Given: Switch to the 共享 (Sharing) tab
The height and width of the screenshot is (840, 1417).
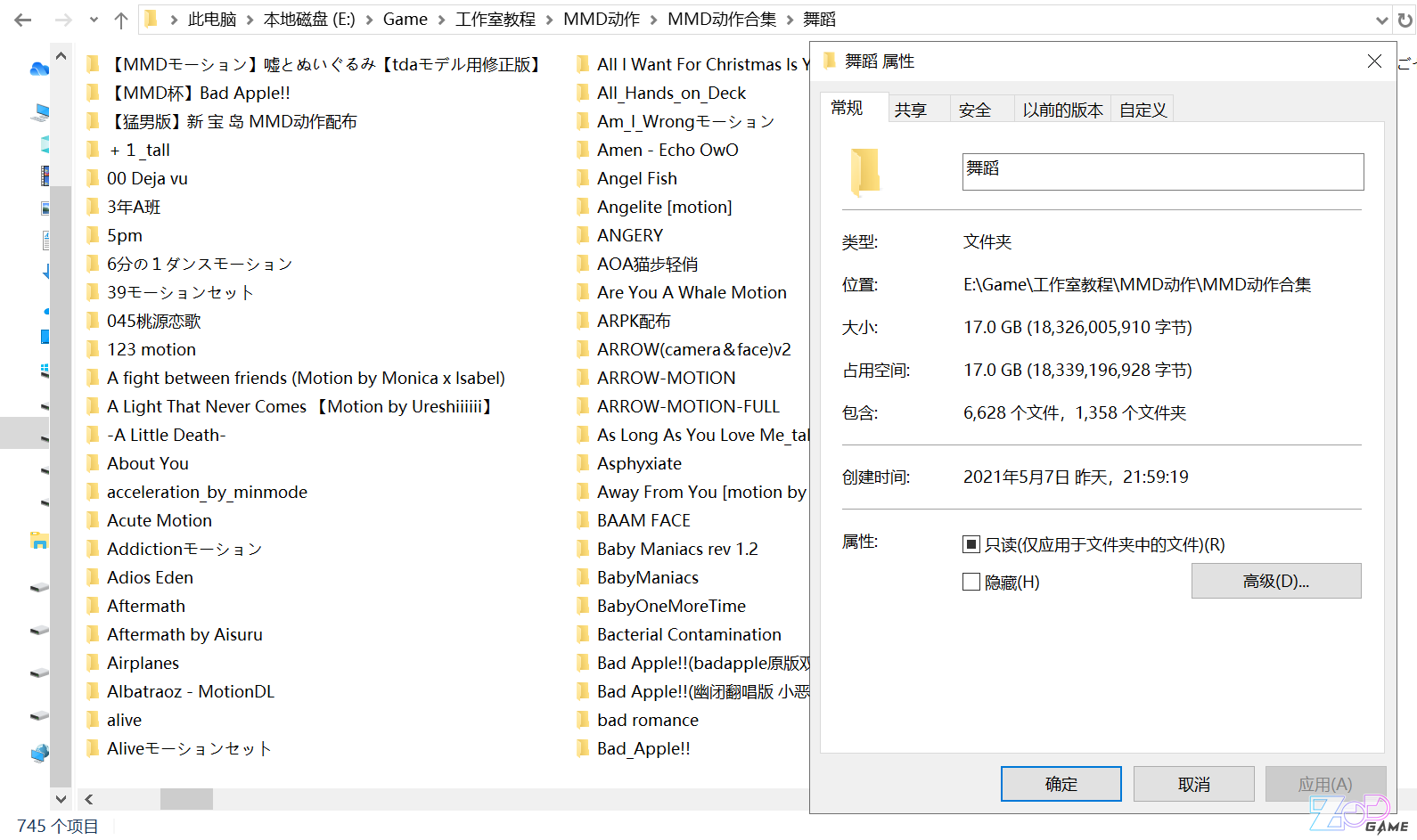Looking at the screenshot, I should point(911,110).
